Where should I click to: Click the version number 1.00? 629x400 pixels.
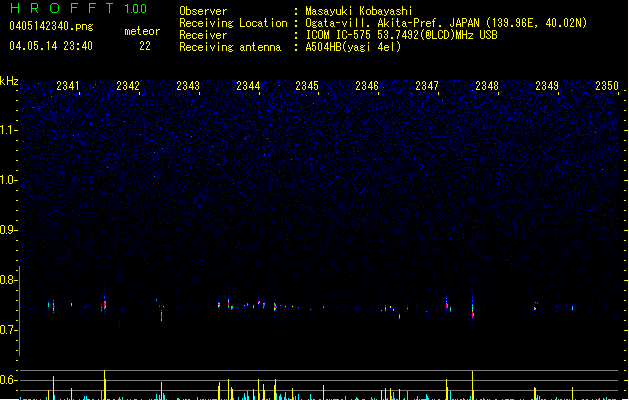(136, 9)
